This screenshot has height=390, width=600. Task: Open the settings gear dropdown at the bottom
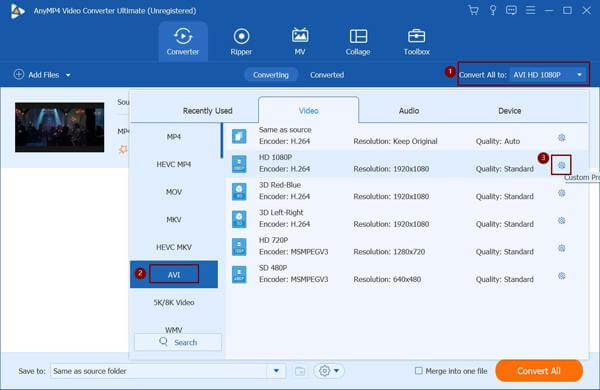[x=329, y=370]
